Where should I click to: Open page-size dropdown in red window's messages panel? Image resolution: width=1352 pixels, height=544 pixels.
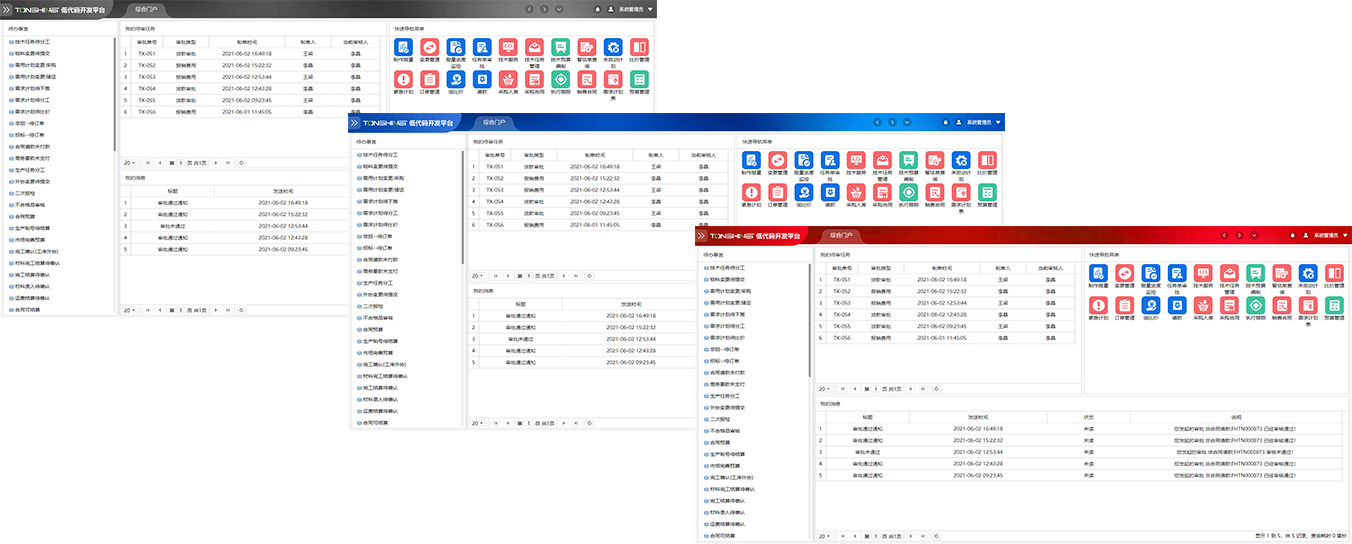coord(824,536)
